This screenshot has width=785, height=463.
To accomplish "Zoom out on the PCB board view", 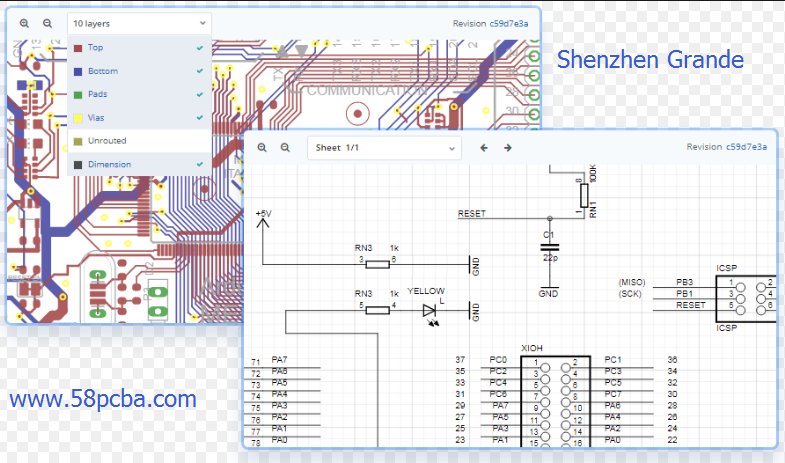I will (x=47, y=22).
